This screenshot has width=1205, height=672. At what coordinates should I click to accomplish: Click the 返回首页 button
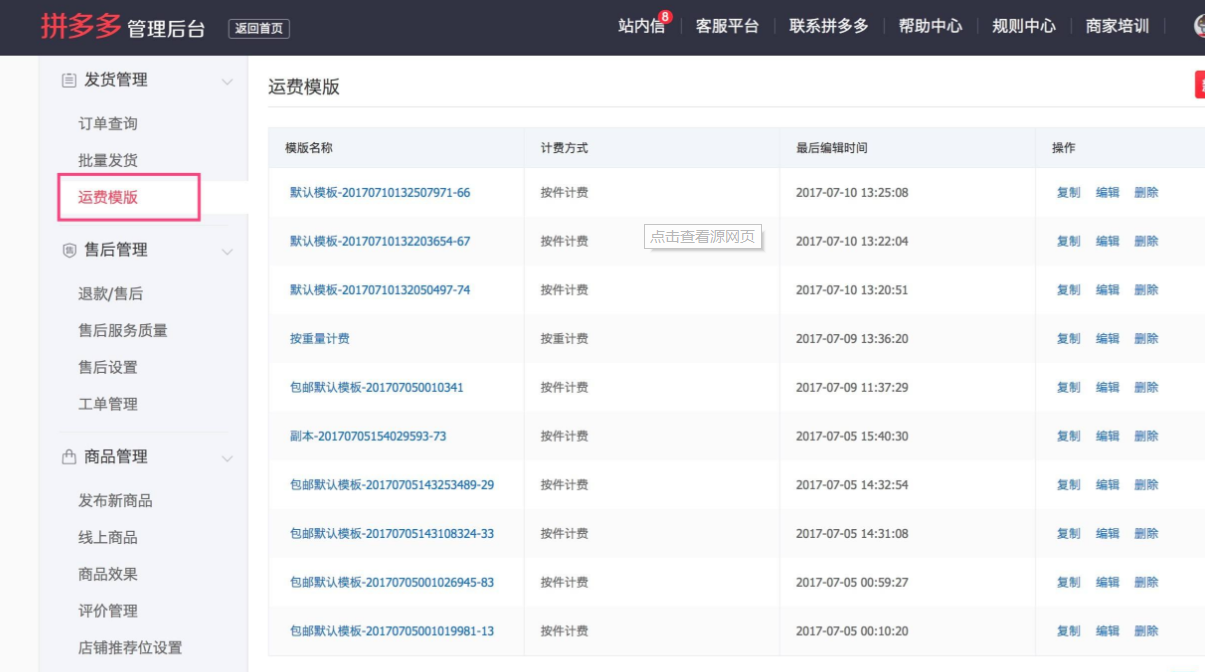click(259, 29)
